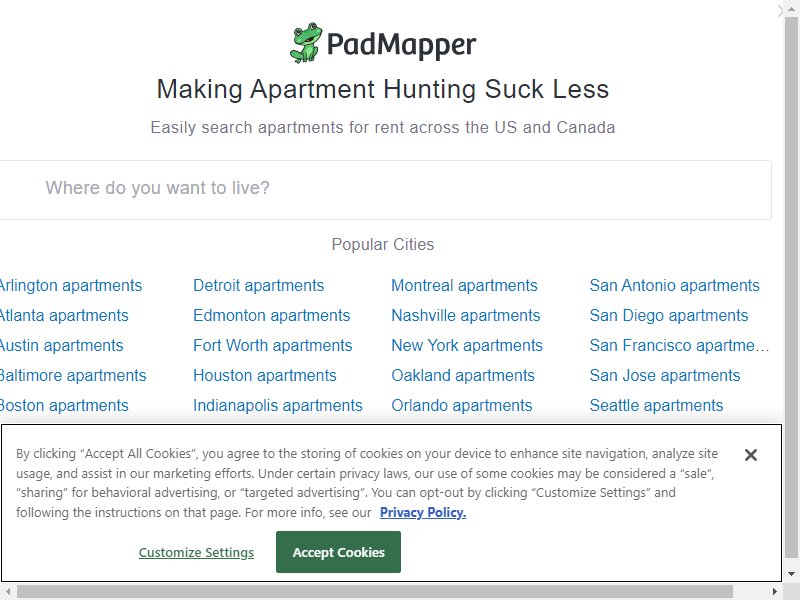The image size is (800, 600).
Task: Click the vertical scrollbar down arrow
Action: [x=791, y=574]
